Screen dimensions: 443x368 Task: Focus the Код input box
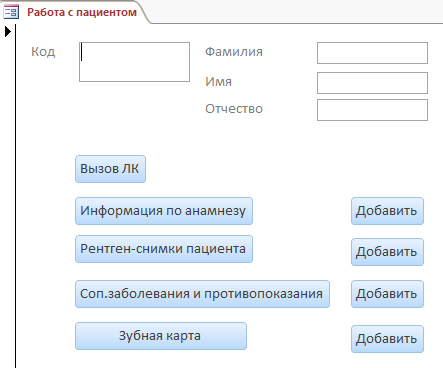click(x=134, y=62)
